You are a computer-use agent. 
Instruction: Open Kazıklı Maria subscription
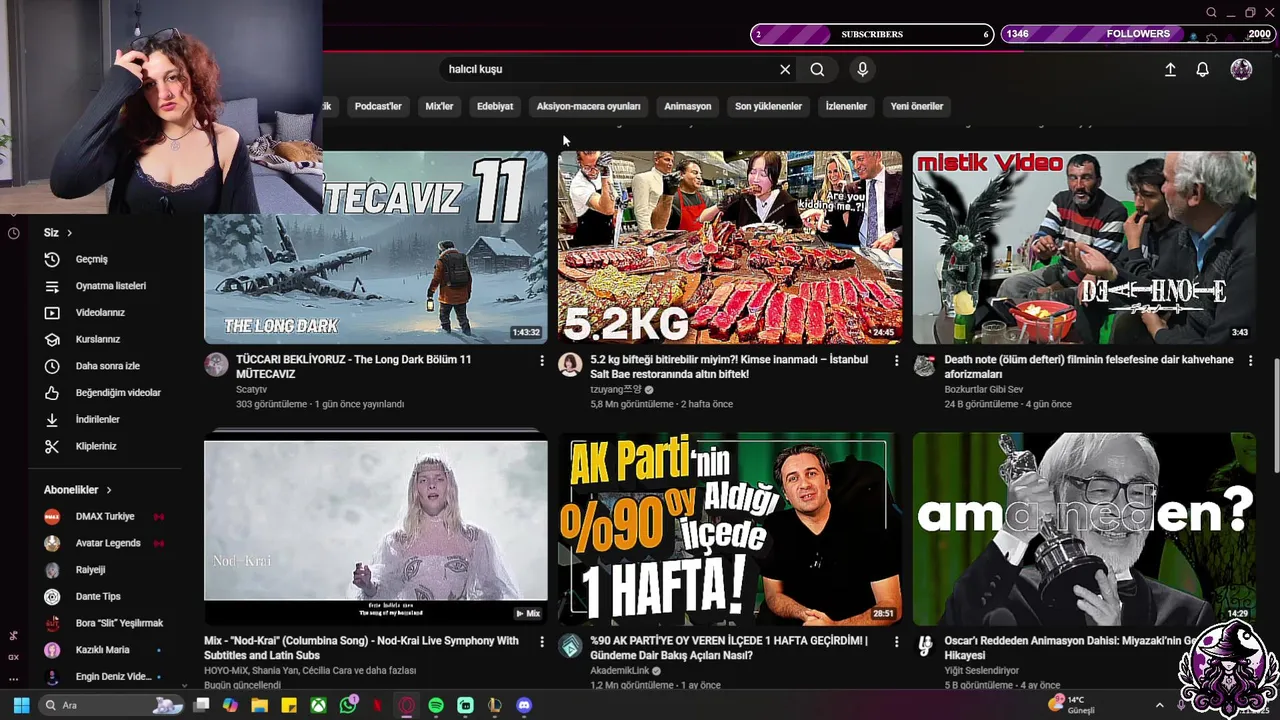click(x=104, y=650)
